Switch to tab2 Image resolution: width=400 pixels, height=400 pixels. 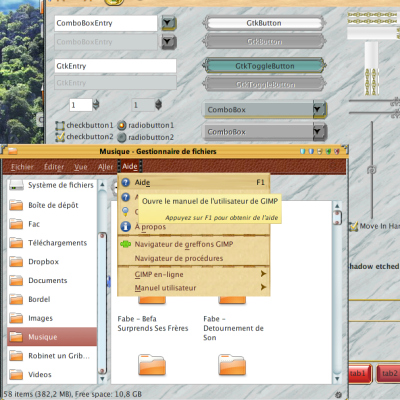pyautogui.click(x=388, y=373)
